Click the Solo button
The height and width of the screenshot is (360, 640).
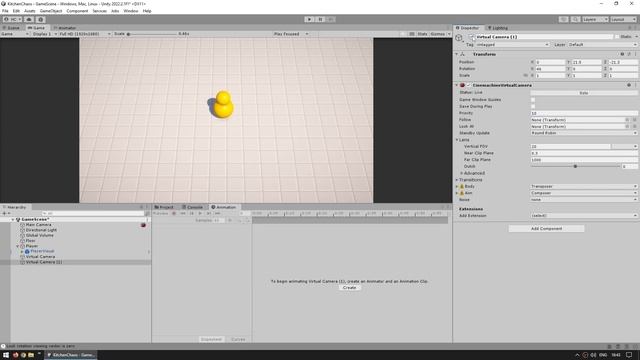point(584,93)
